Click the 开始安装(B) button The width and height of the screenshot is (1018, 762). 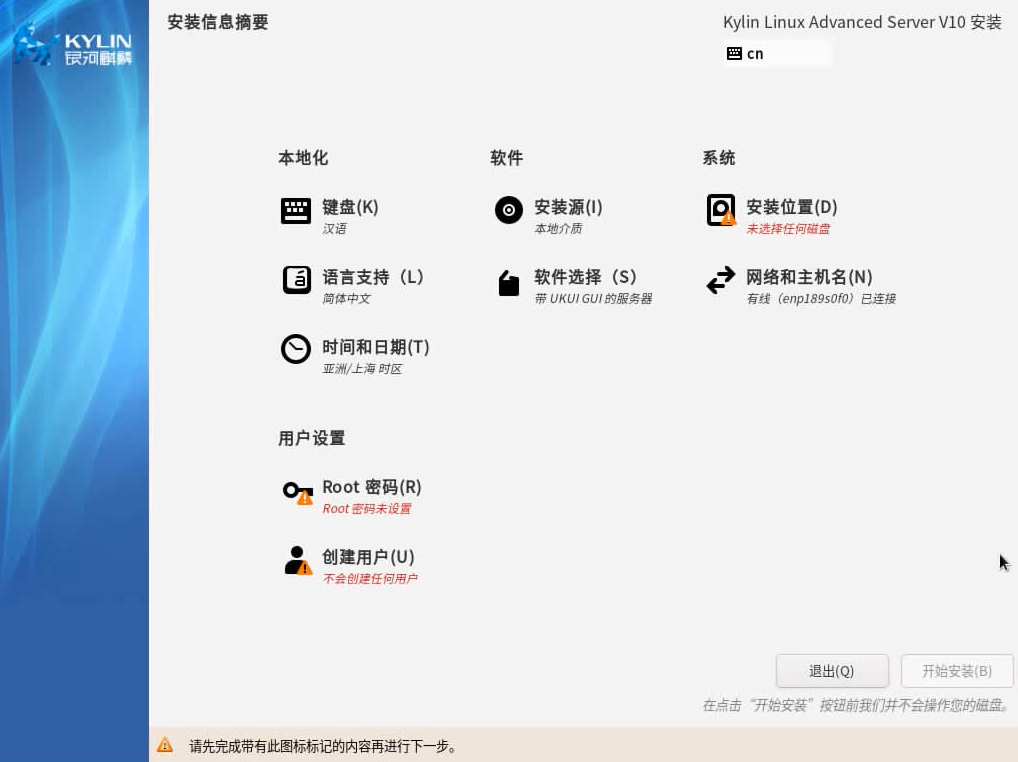click(x=957, y=670)
